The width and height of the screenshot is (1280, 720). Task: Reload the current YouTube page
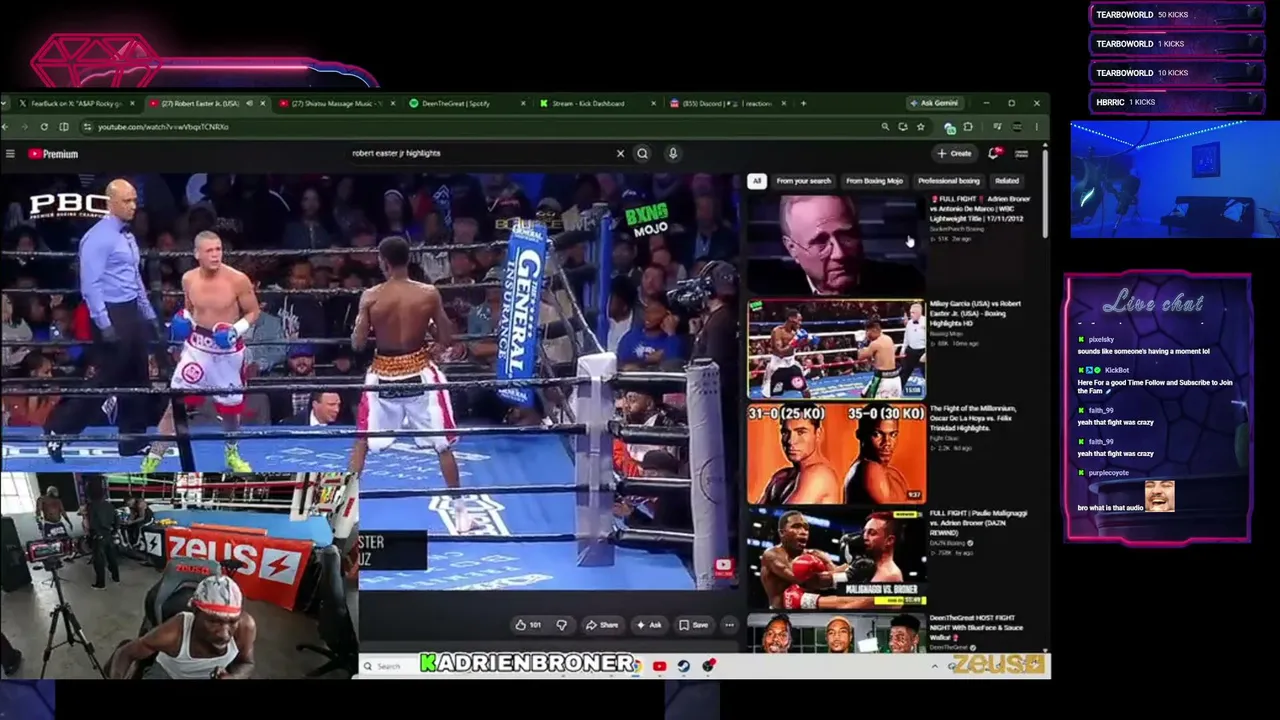pos(44,127)
